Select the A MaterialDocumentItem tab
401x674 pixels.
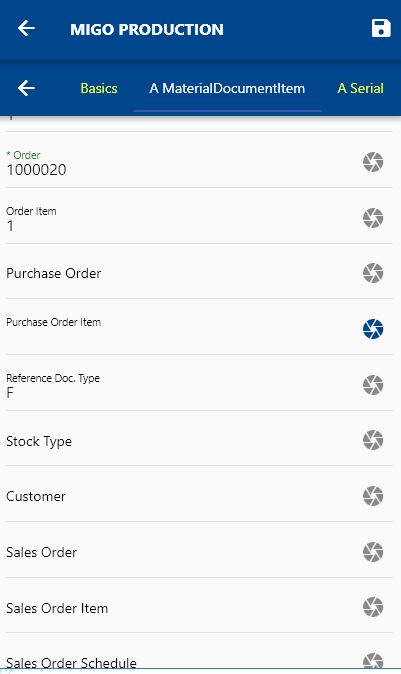click(x=227, y=88)
